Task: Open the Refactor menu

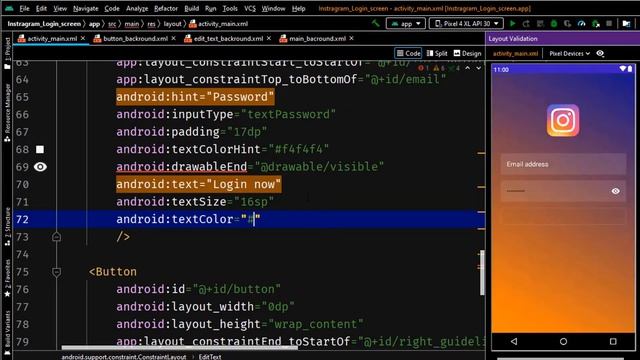Action: pos(166,8)
